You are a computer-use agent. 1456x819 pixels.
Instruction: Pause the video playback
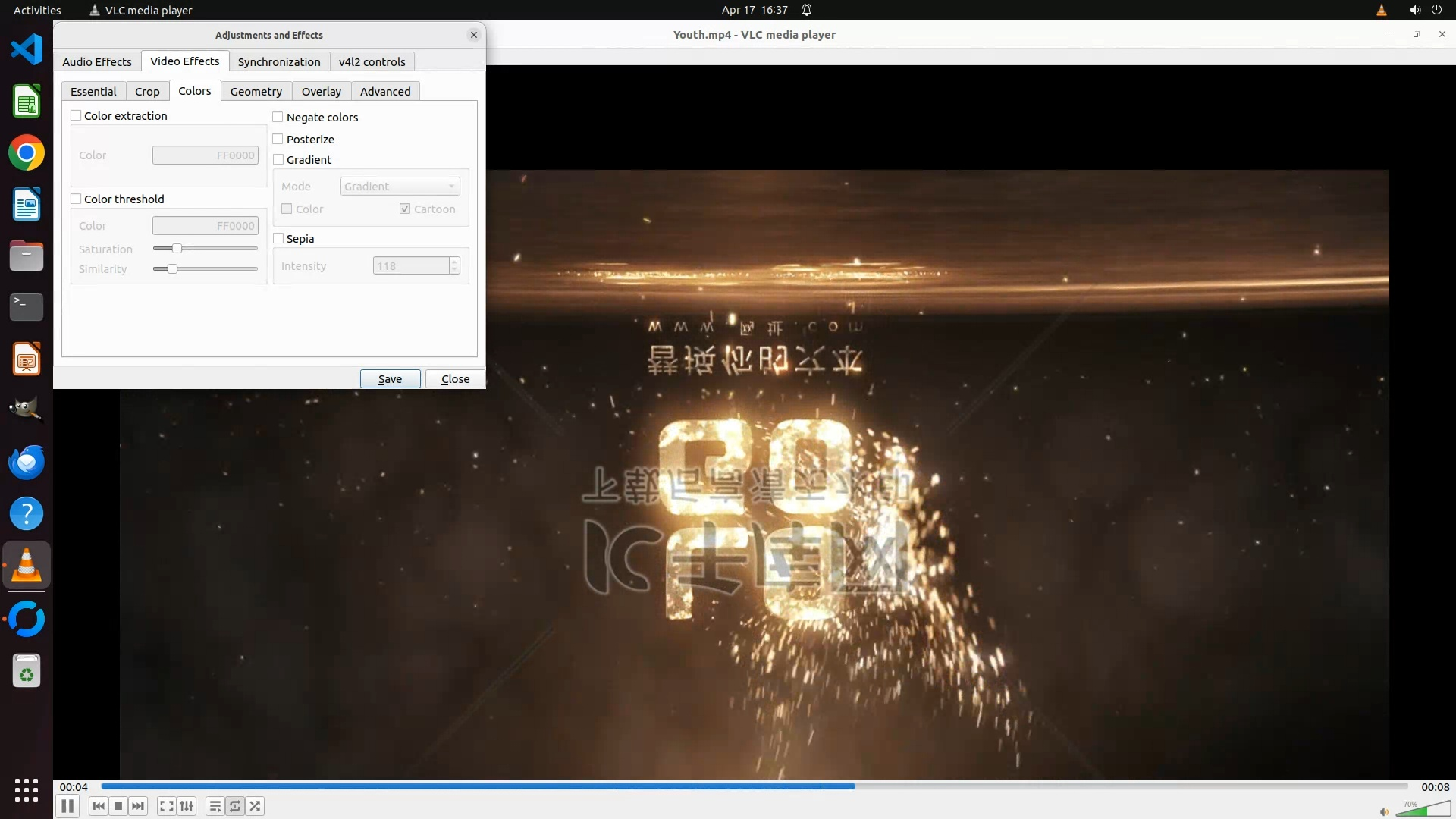pos(67,806)
